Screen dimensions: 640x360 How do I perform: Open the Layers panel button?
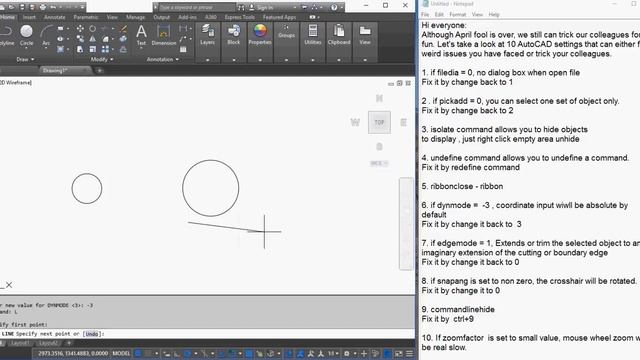[207, 35]
